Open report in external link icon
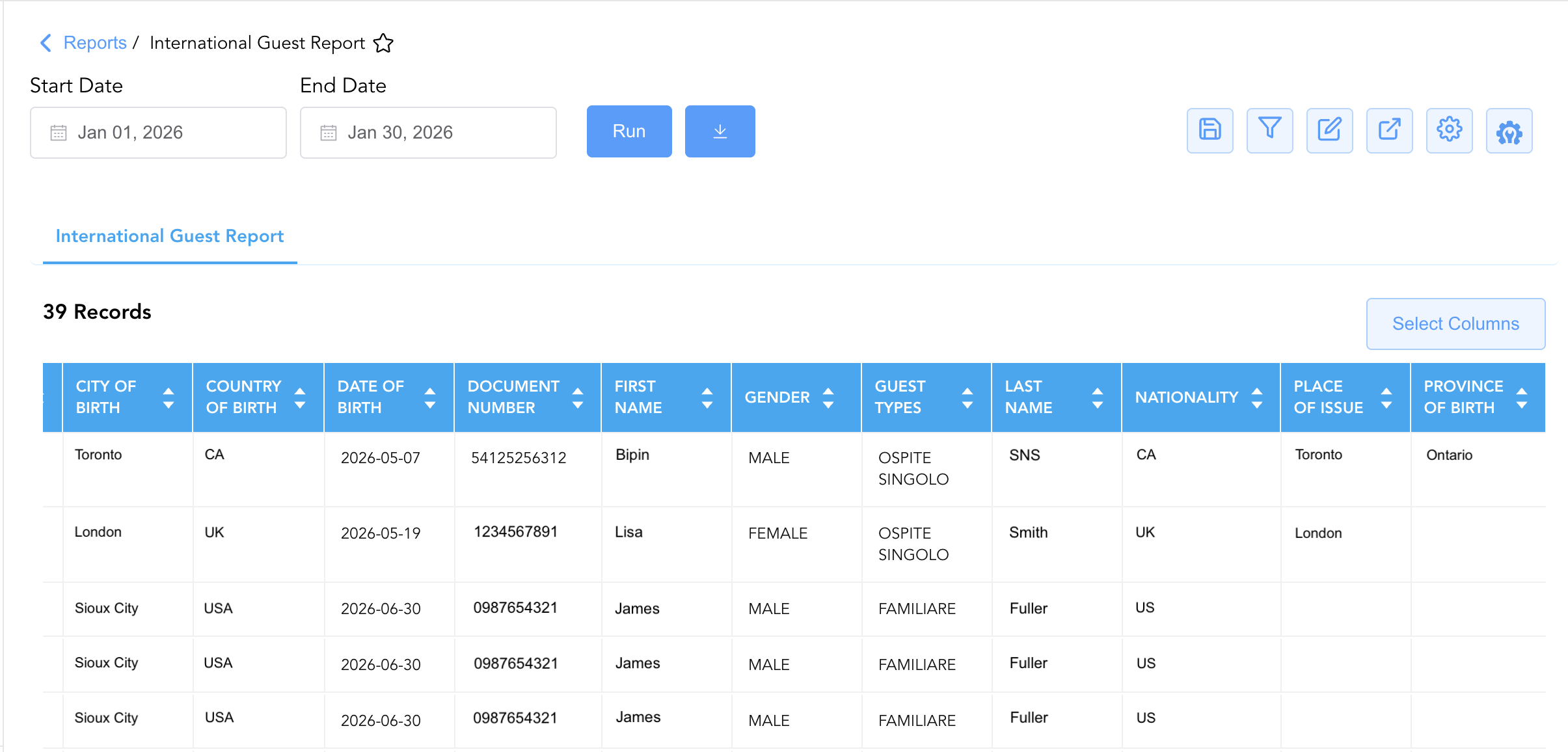This screenshot has width=1568, height=752. 1389,131
